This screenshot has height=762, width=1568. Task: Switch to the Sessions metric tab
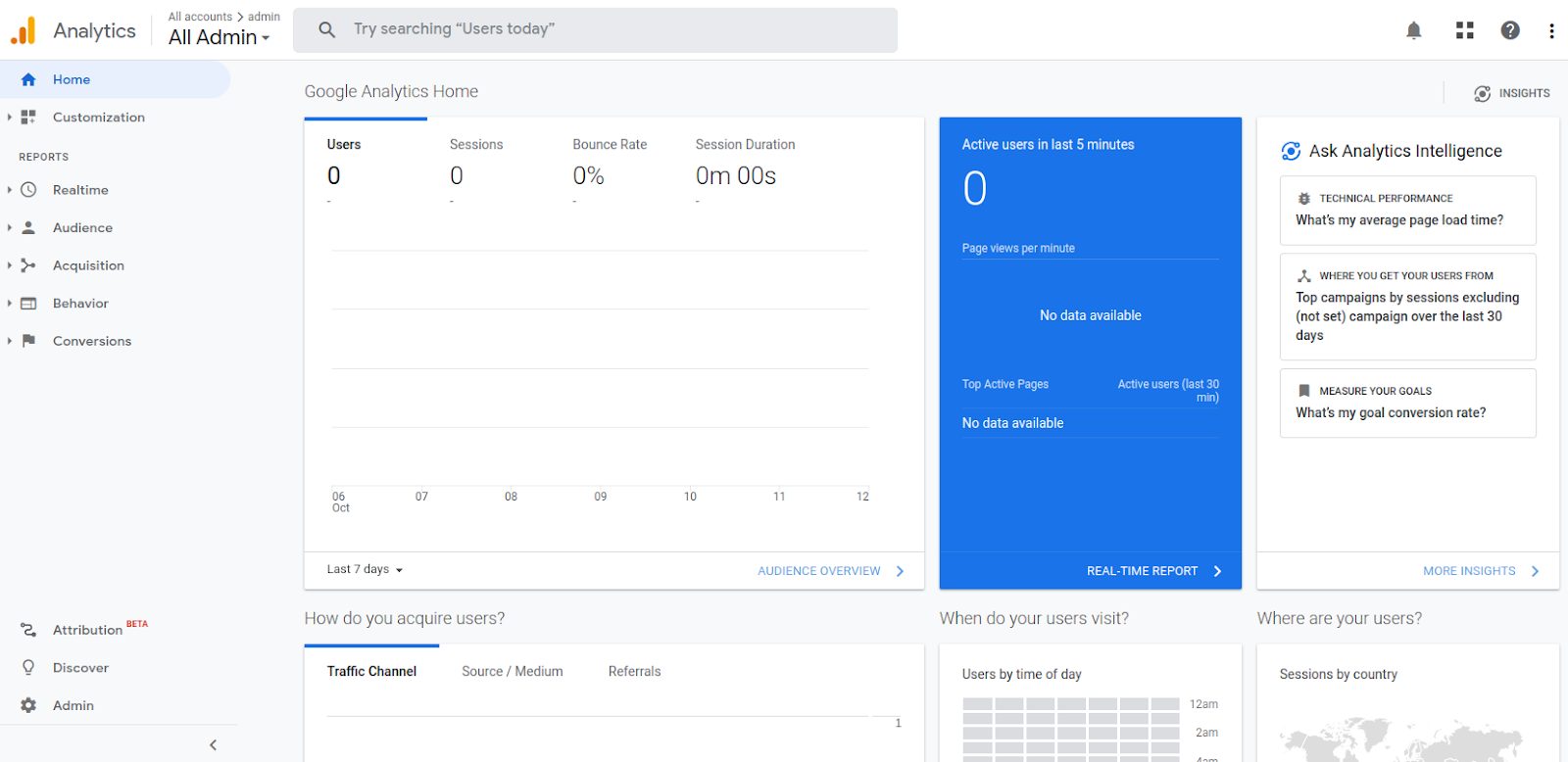coord(476,145)
